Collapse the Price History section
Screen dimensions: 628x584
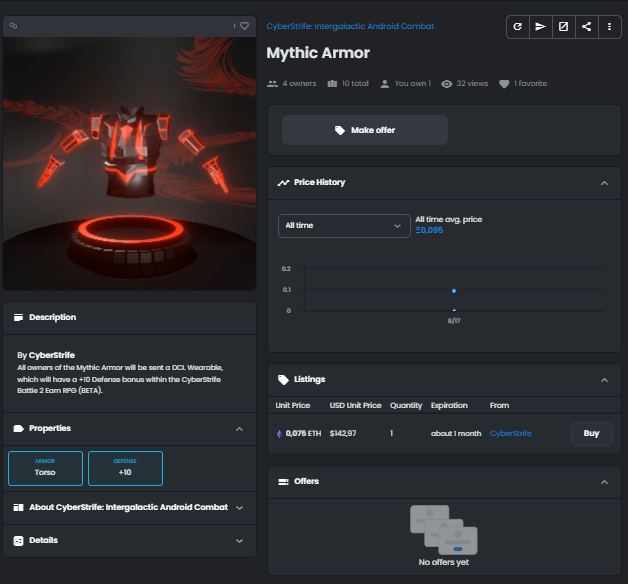point(604,183)
